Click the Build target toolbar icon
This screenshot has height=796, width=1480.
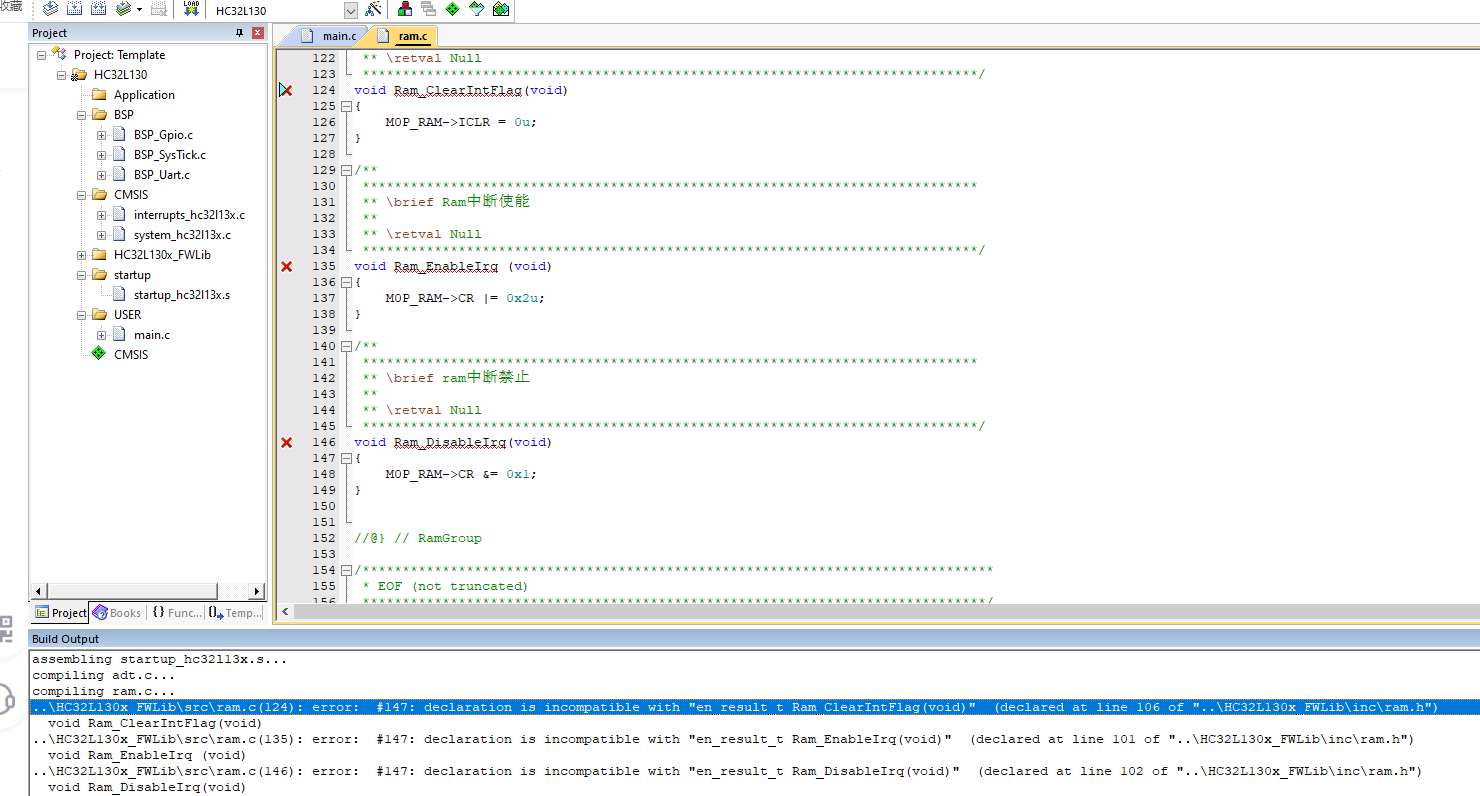click(75, 10)
